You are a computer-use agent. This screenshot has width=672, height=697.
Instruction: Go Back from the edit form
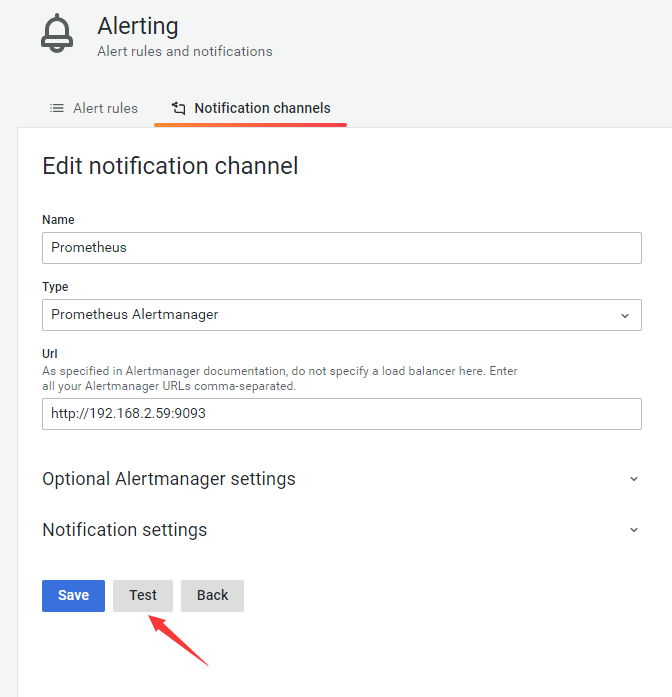[212, 596]
